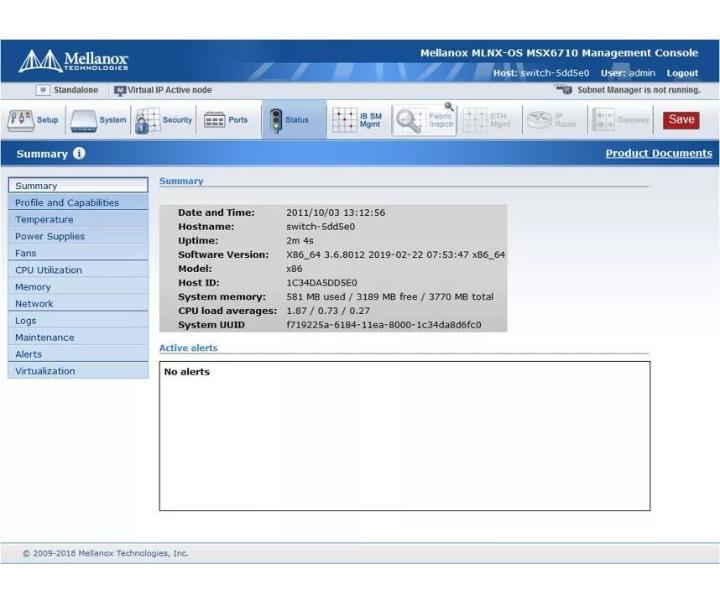Click the Model value x86

tap(294, 269)
